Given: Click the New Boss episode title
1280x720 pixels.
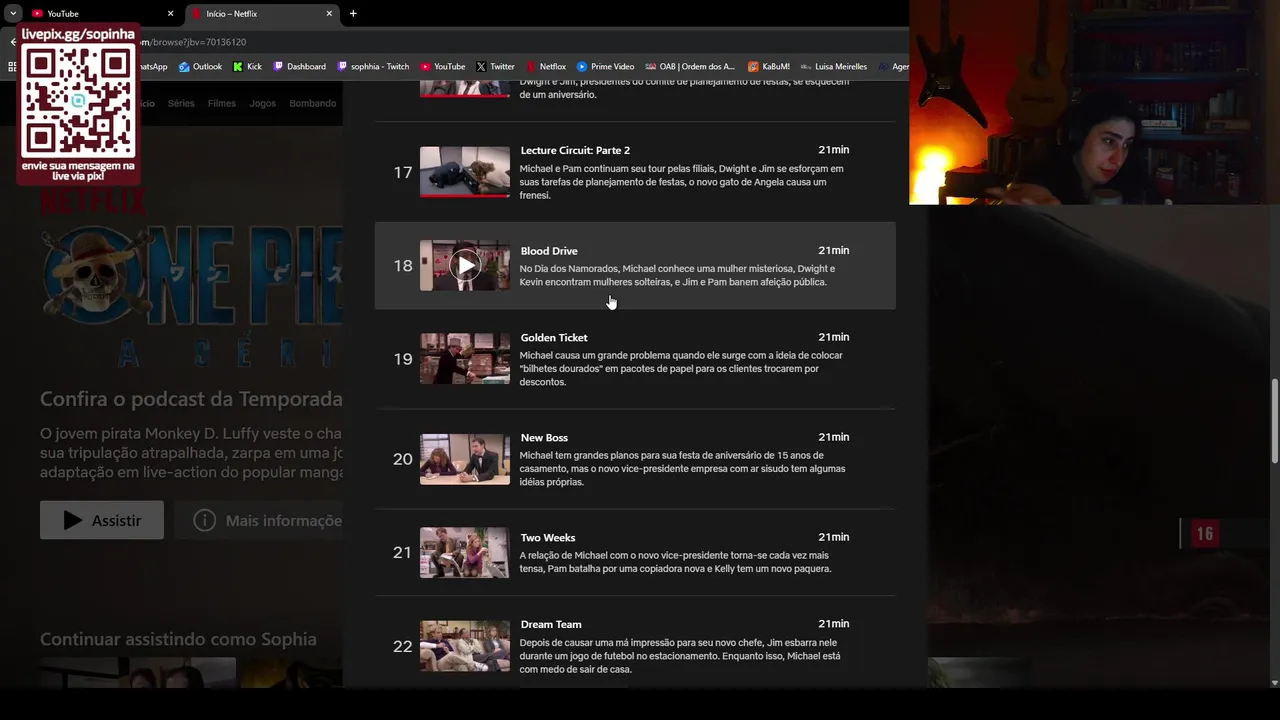Looking at the screenshot, I should [x=544, y=438].
